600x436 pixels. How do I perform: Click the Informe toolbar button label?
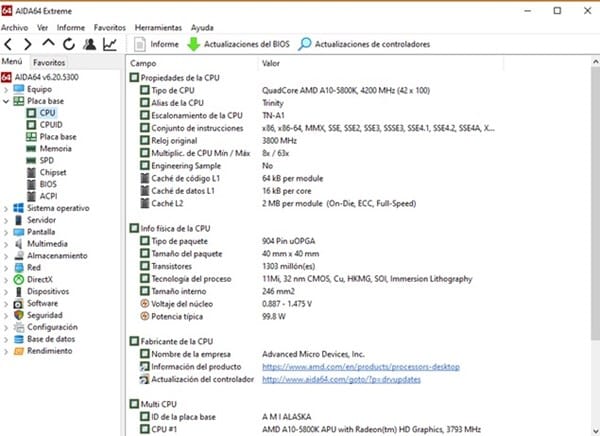click(165, 44)
